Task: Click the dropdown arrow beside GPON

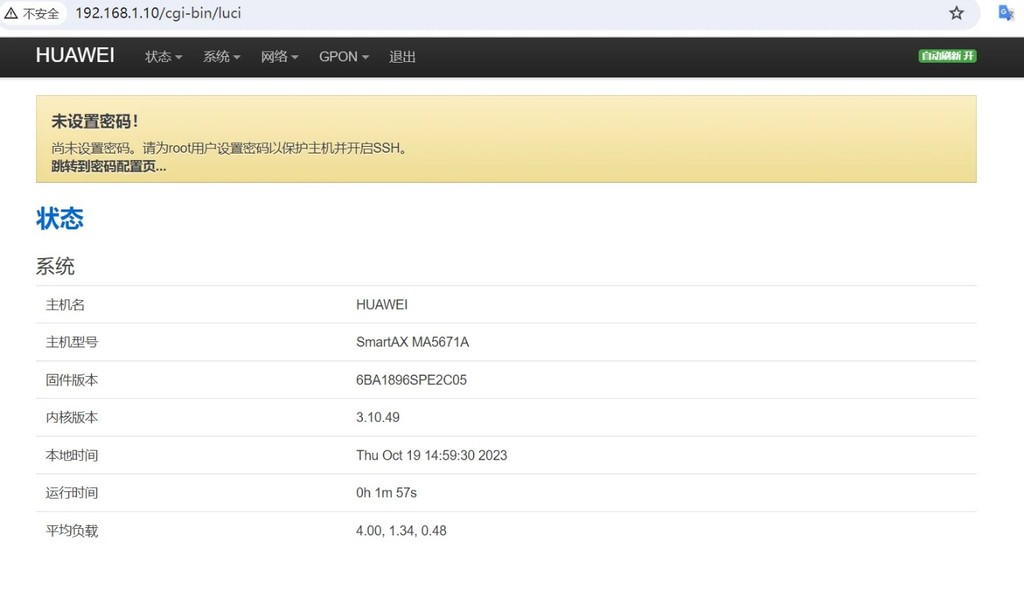Action: point(364,57)
